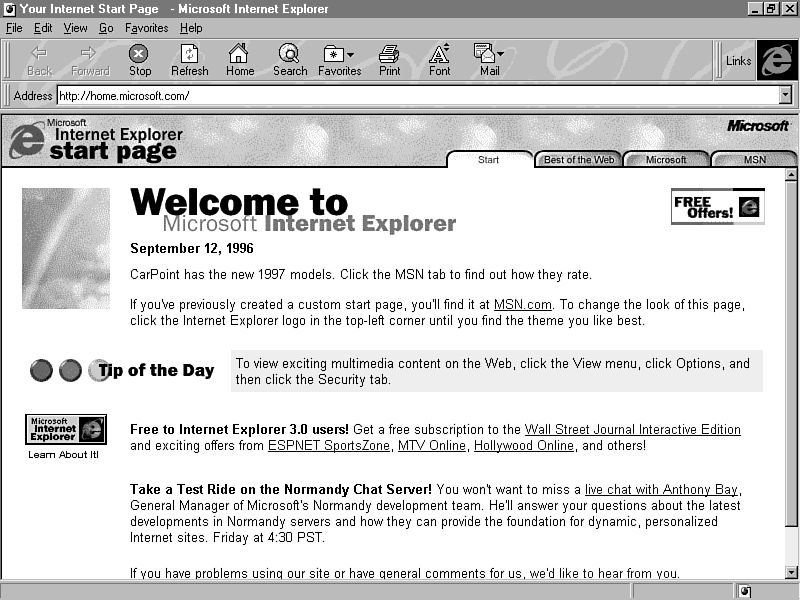Stop loading with the Stop button
The width and height of the screenshot is (800, 600).
point(139,60)
